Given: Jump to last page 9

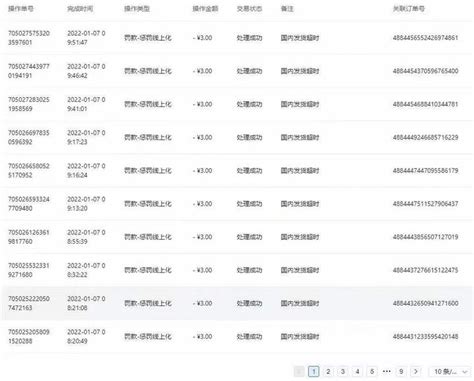Looking at the screenshot, I should point(401,371).
